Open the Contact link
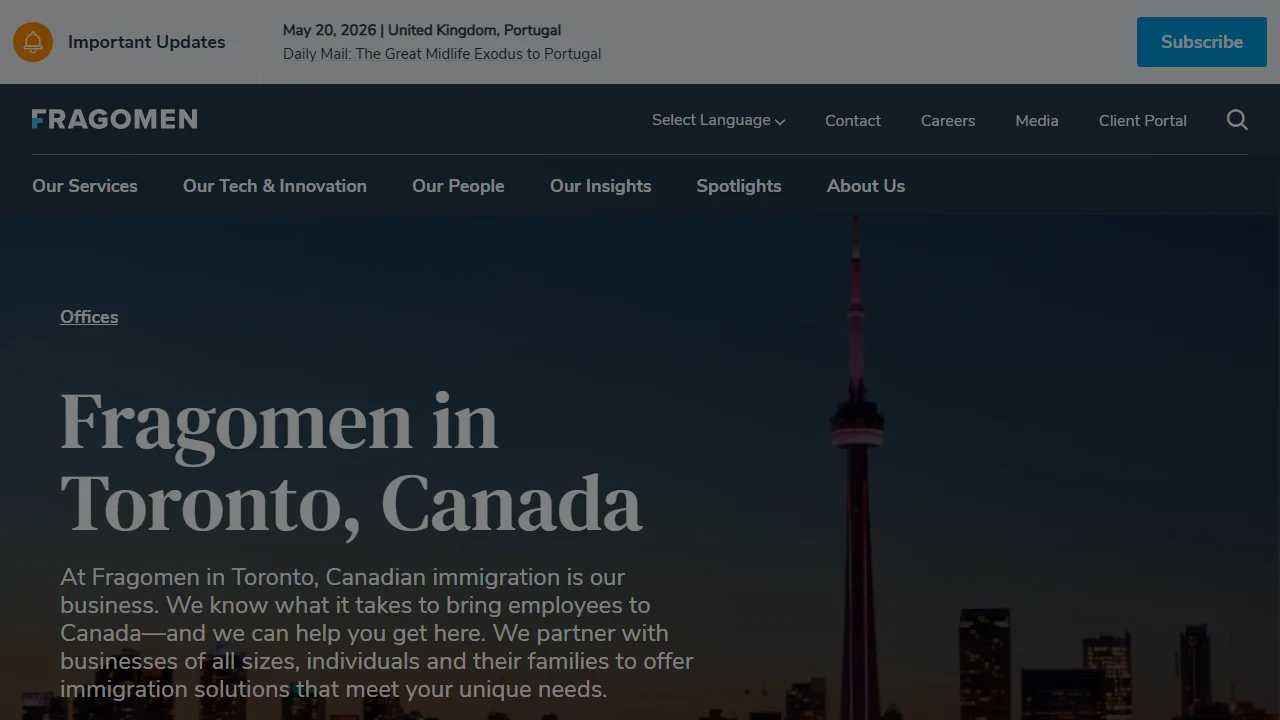Viewport: 1280px width, 720px height. point(853,120)
